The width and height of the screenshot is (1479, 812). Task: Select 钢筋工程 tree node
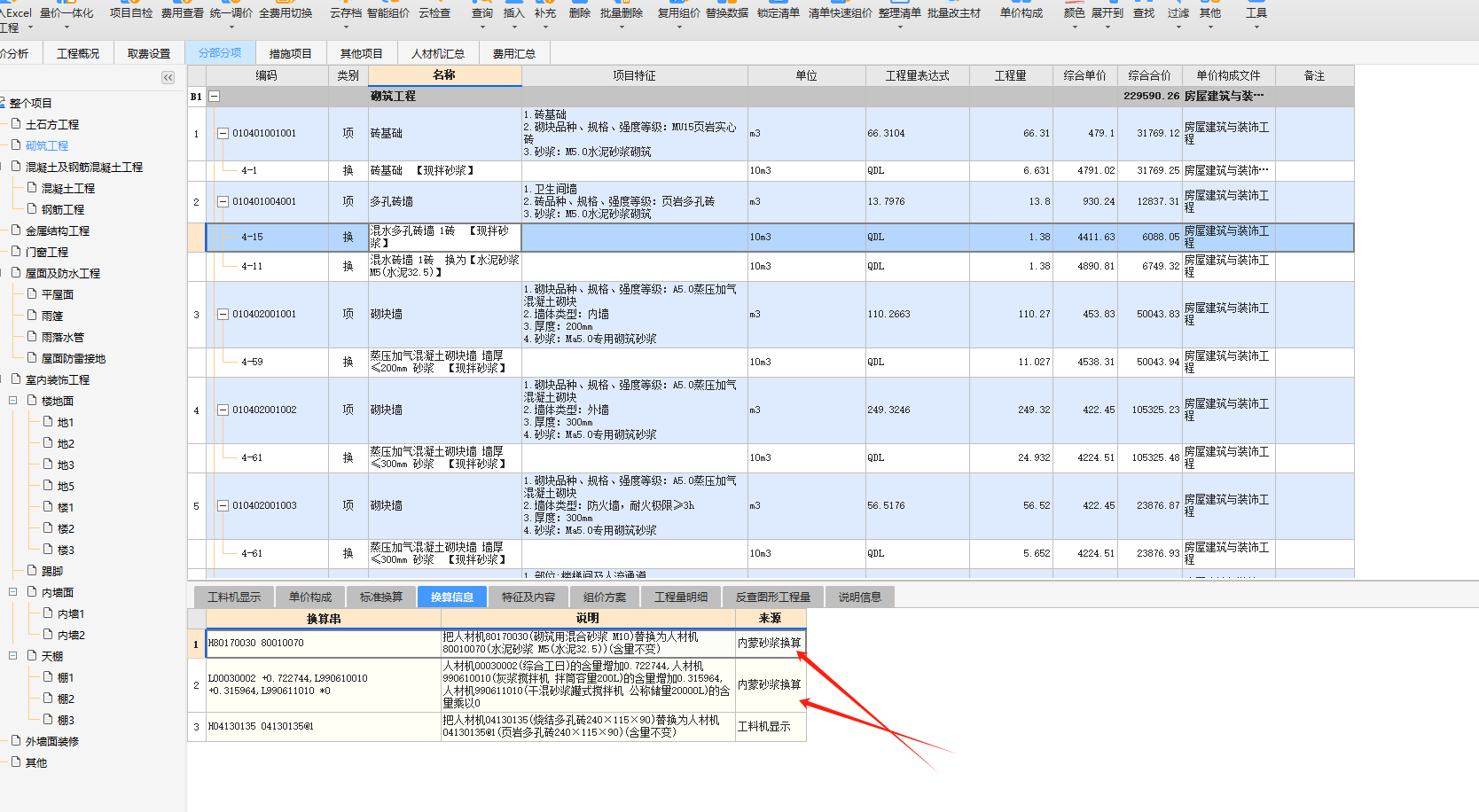coord(63,209)
